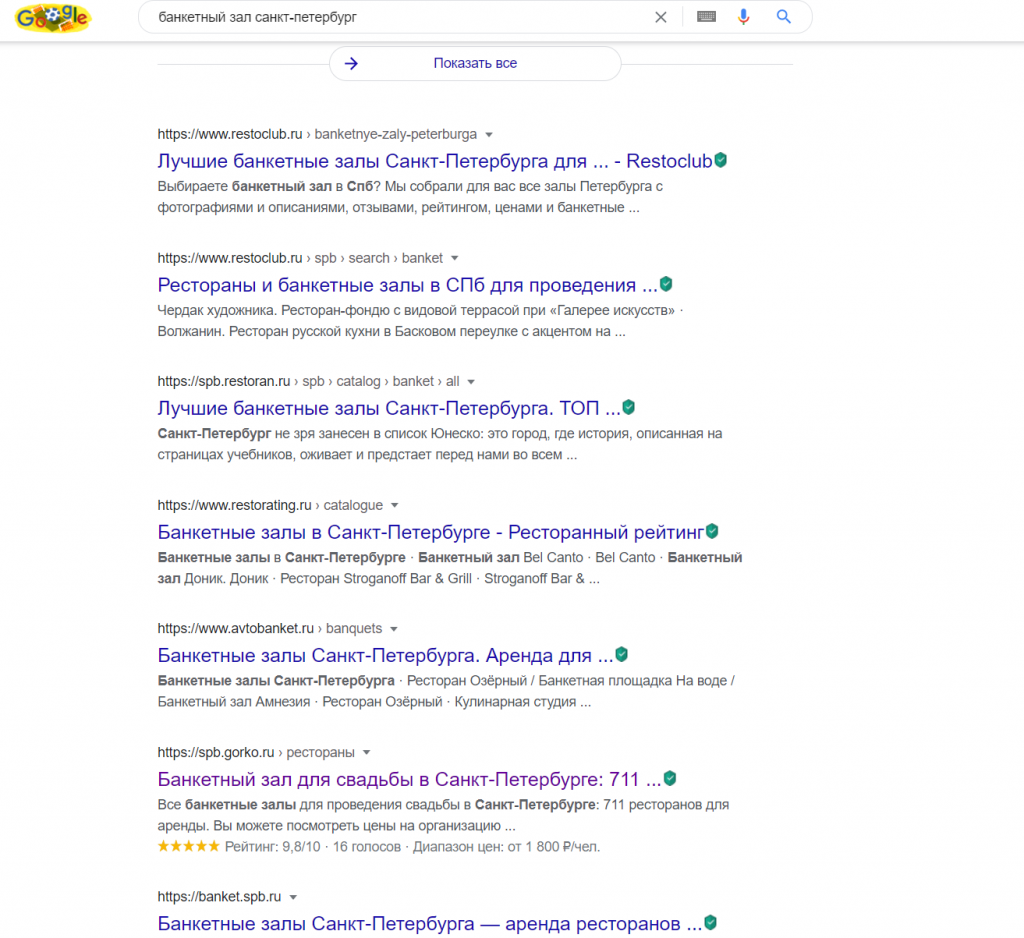Click snippet starting Выбираете банкетный зал
The image size is (1024, 938).
(410, 197)
